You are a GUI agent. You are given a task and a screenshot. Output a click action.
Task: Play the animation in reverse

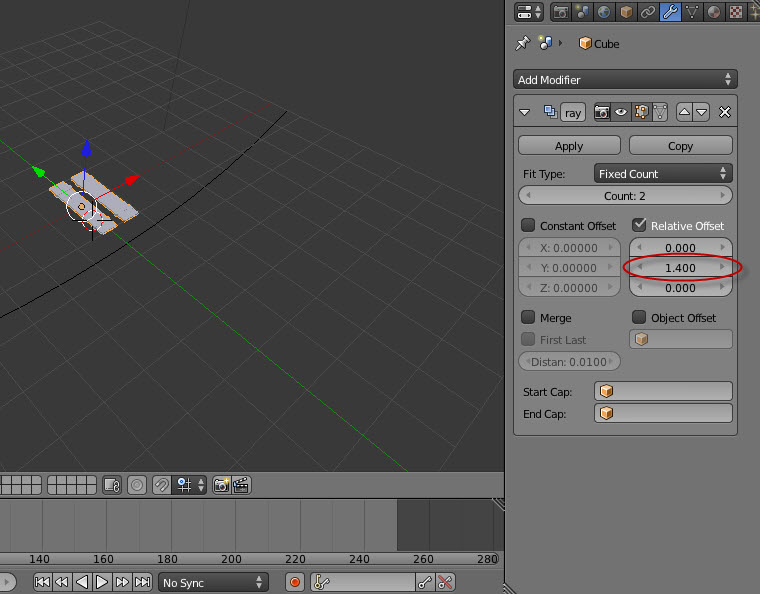pyautogui.click(x=82, y=582)
